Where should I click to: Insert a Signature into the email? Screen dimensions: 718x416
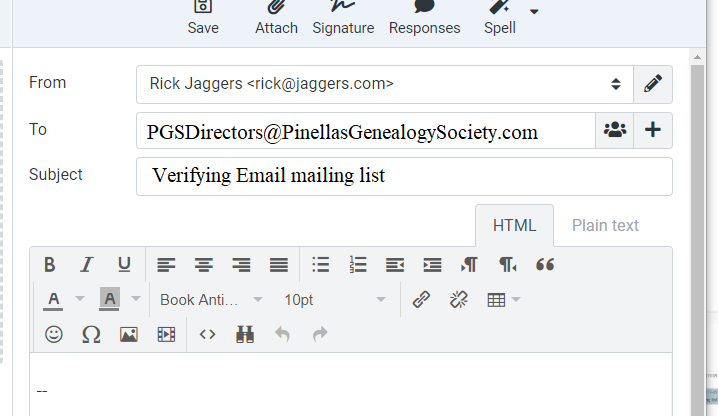click(343, 18)
